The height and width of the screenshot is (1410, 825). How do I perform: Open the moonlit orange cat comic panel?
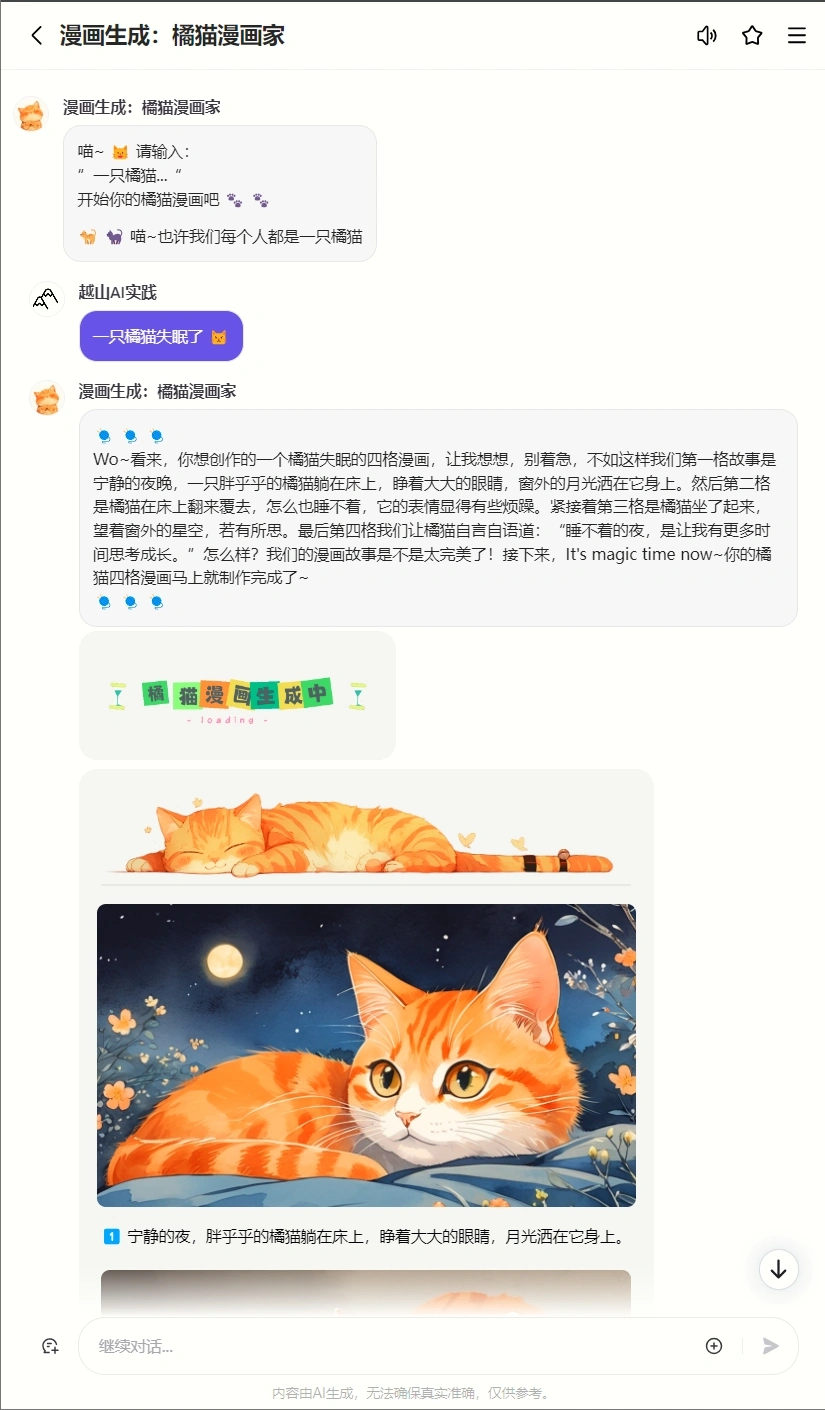point(366,1055)
